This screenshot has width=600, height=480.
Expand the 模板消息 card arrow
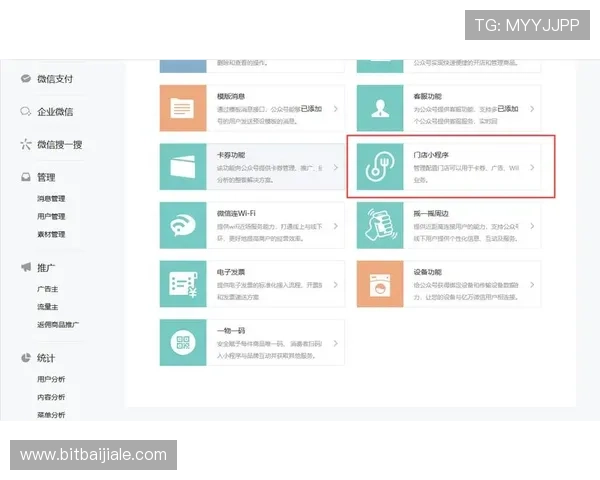click(x=336, y=109)
